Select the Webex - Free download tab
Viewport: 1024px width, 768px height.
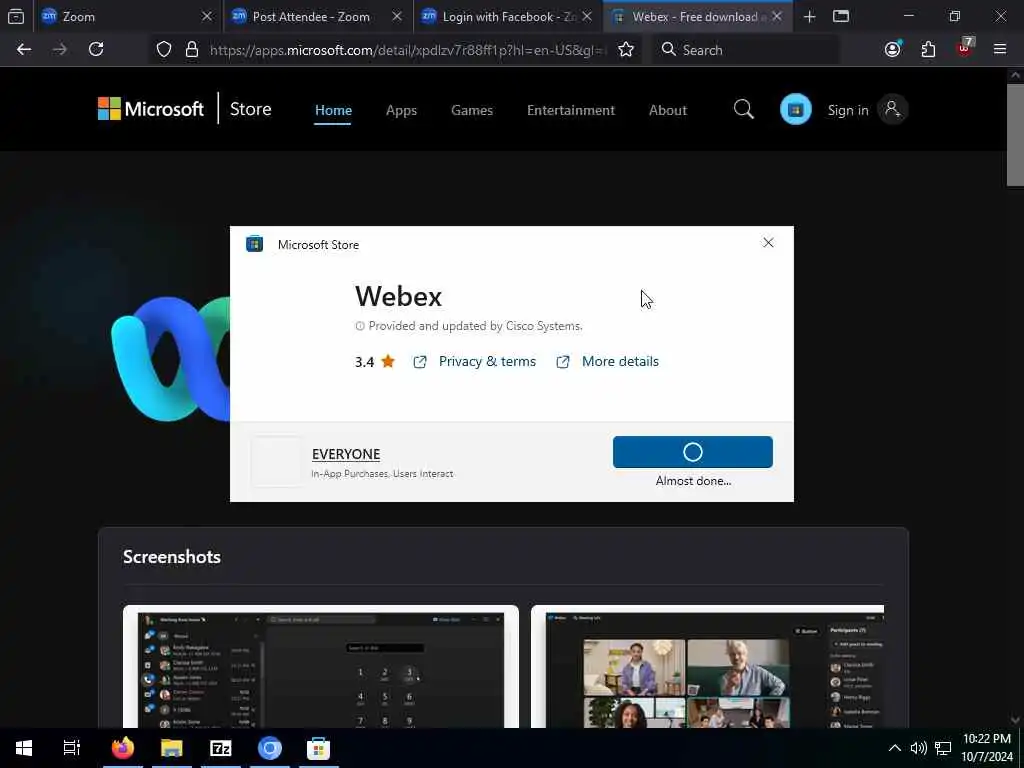[x=699, y=16]
